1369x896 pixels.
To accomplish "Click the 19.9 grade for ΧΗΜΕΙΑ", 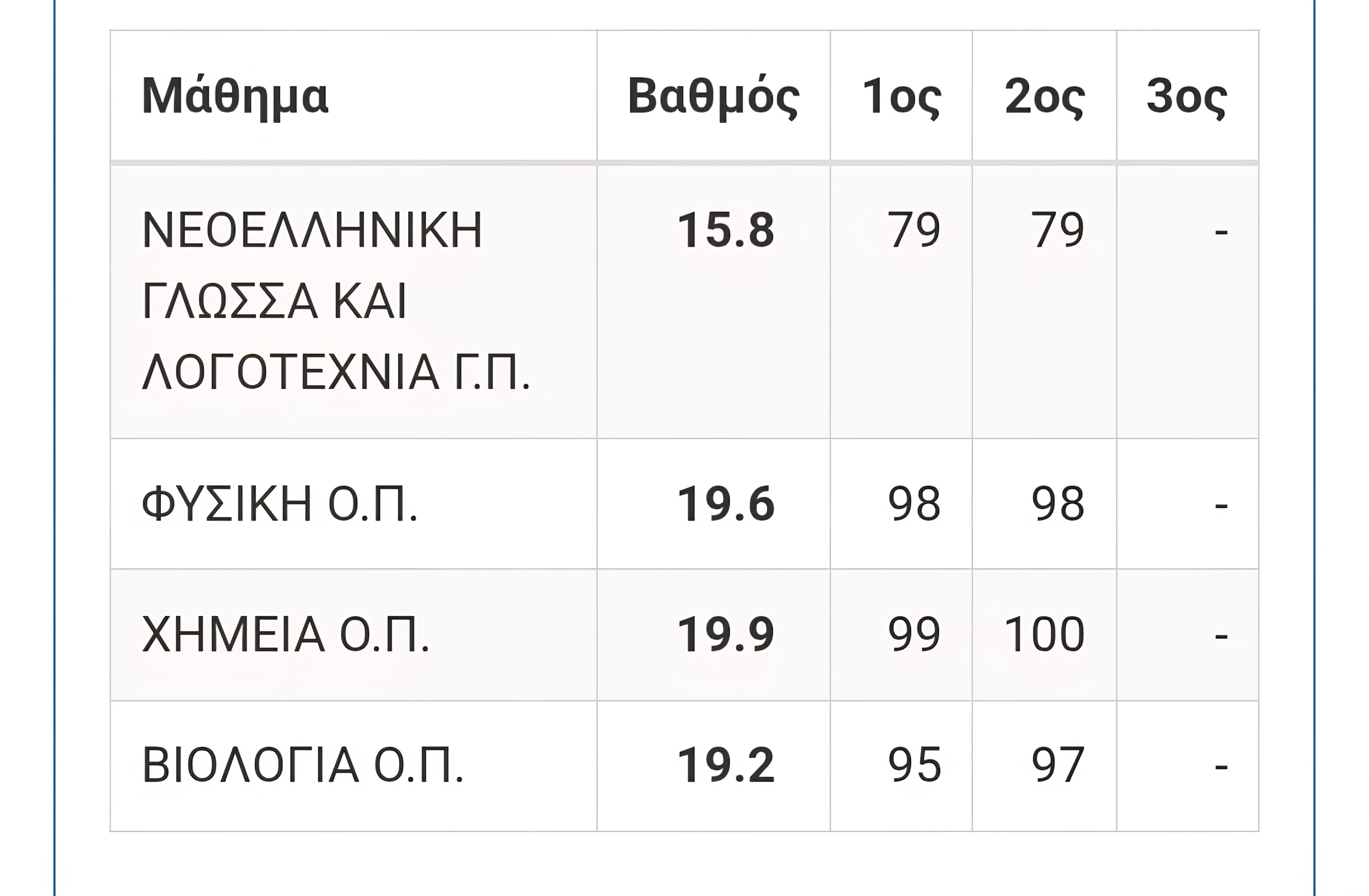I will 726,634.
